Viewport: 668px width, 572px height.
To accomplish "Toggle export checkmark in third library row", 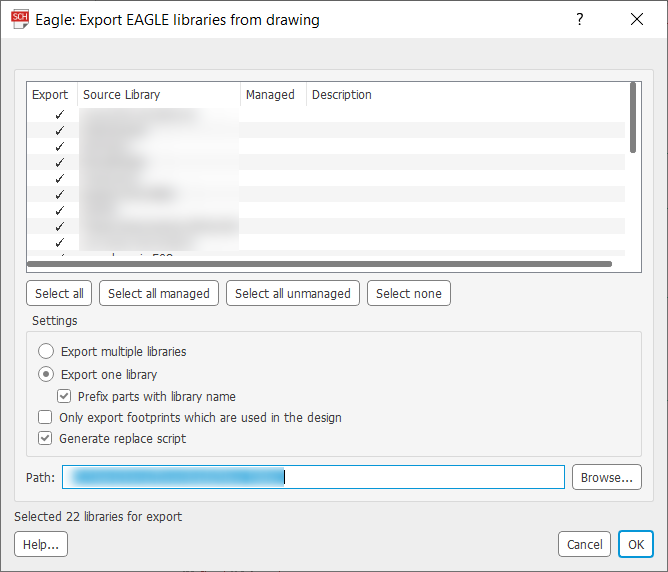I will coord(60,146).
